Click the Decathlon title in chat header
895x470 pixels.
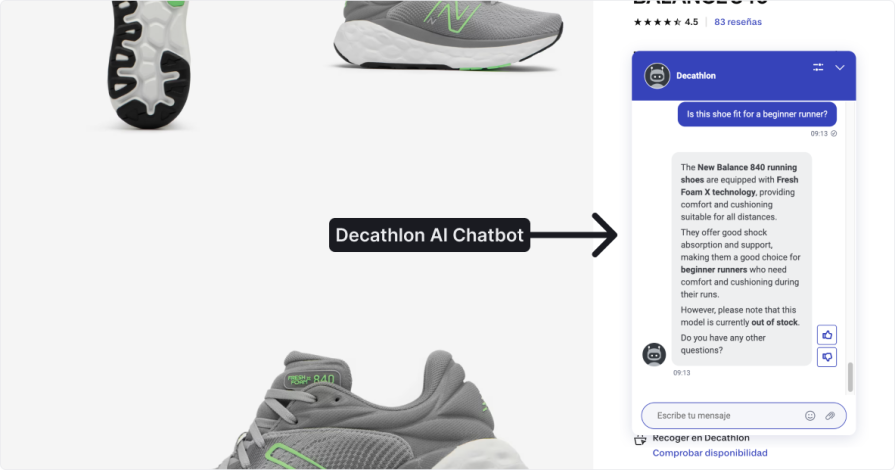696,75
